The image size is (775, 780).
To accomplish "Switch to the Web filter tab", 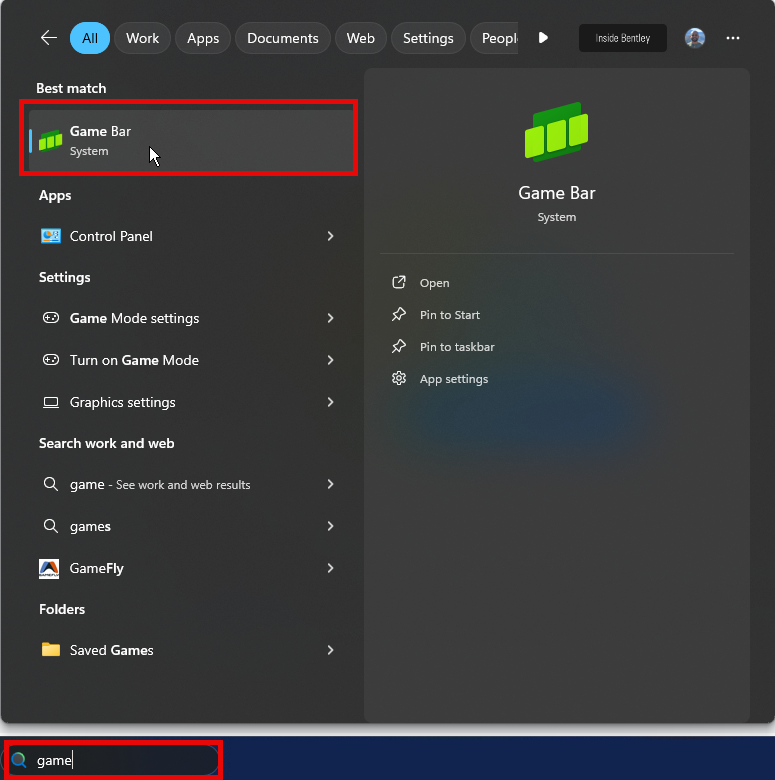I will [361, 38].
